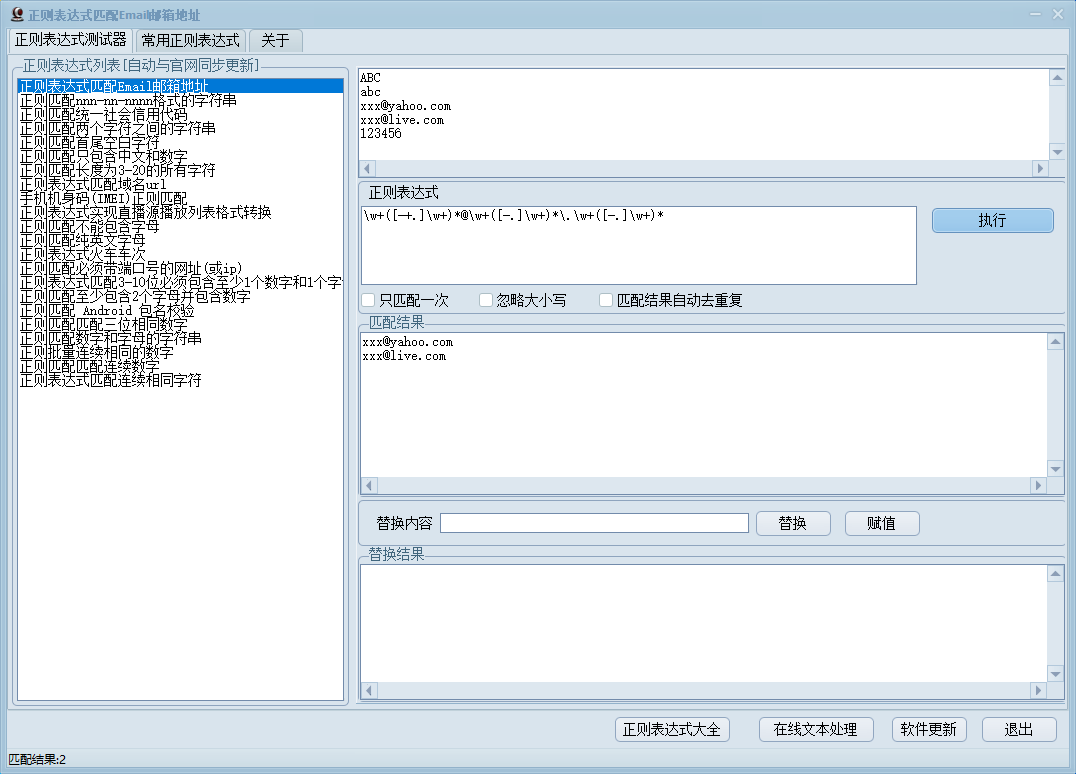Screen dimensions: 1076x774
Task: Click the 替换 button
Action: click(793, 523)
